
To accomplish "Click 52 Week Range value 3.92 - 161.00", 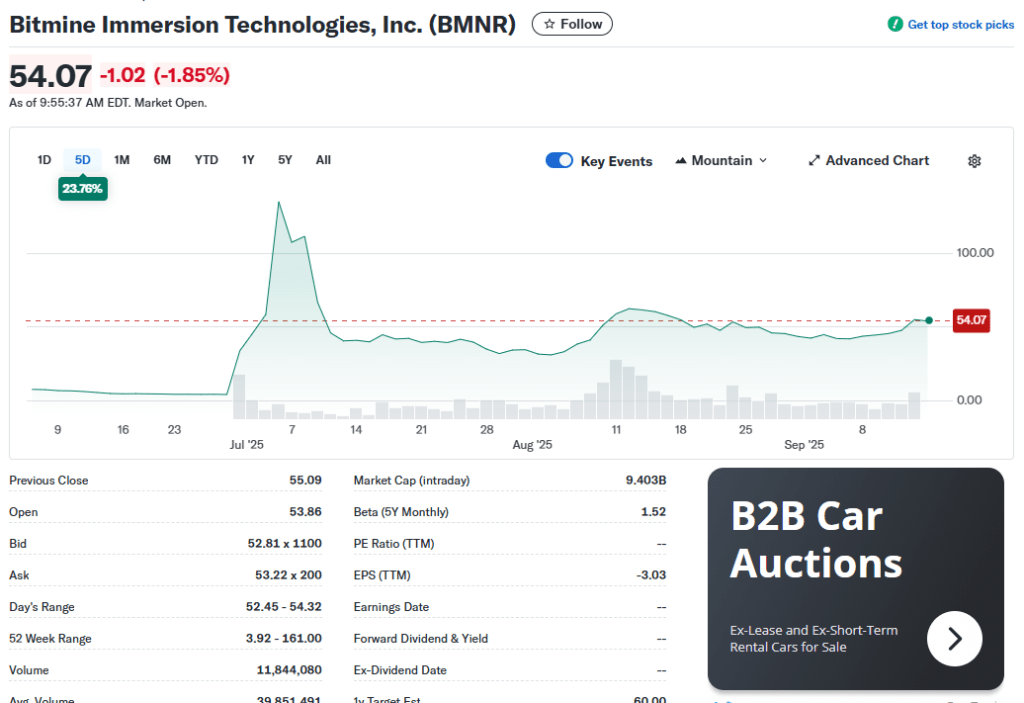I will (x=283, y=638).
